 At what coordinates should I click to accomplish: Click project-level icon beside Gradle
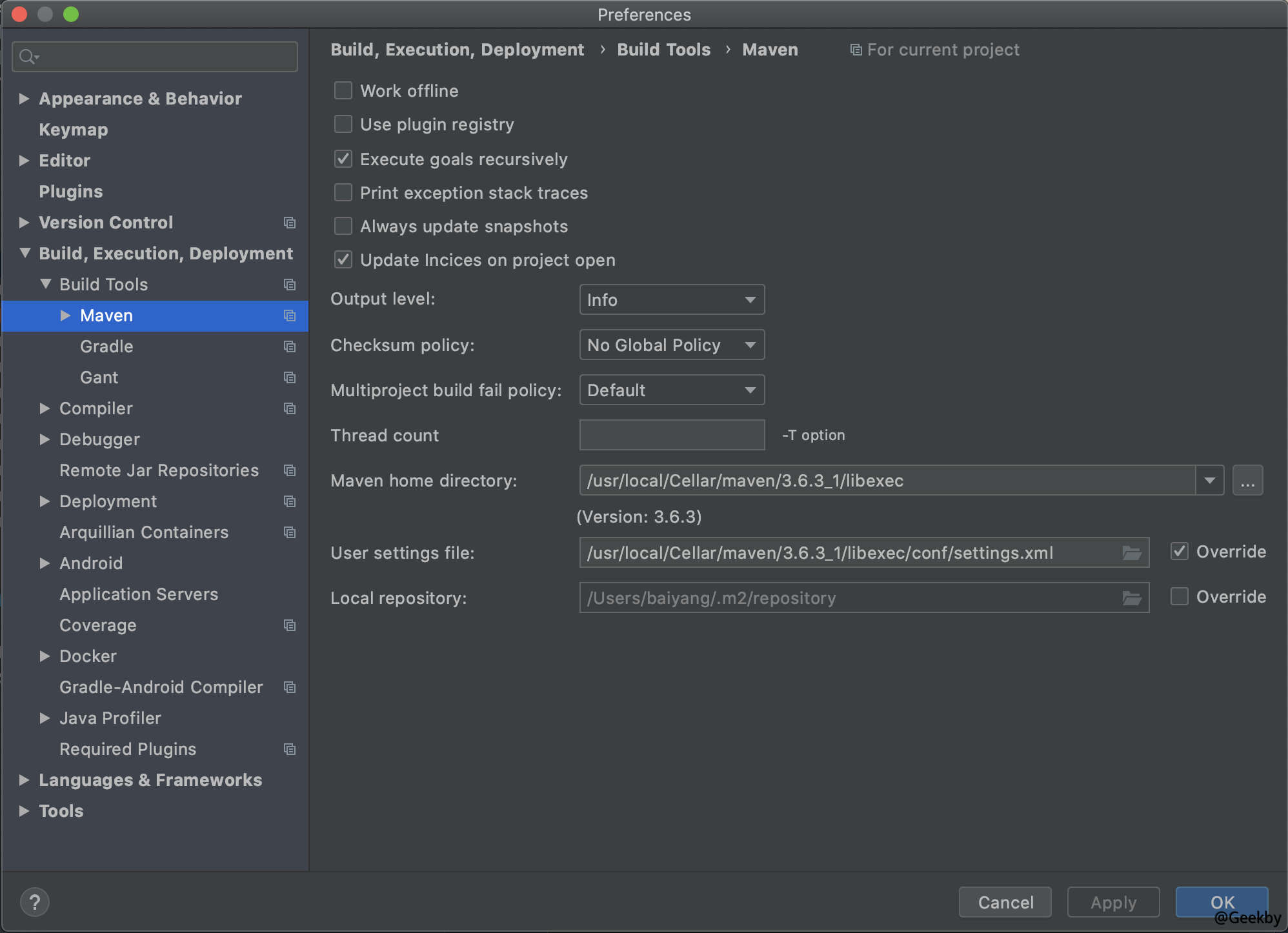coord(290,346)
